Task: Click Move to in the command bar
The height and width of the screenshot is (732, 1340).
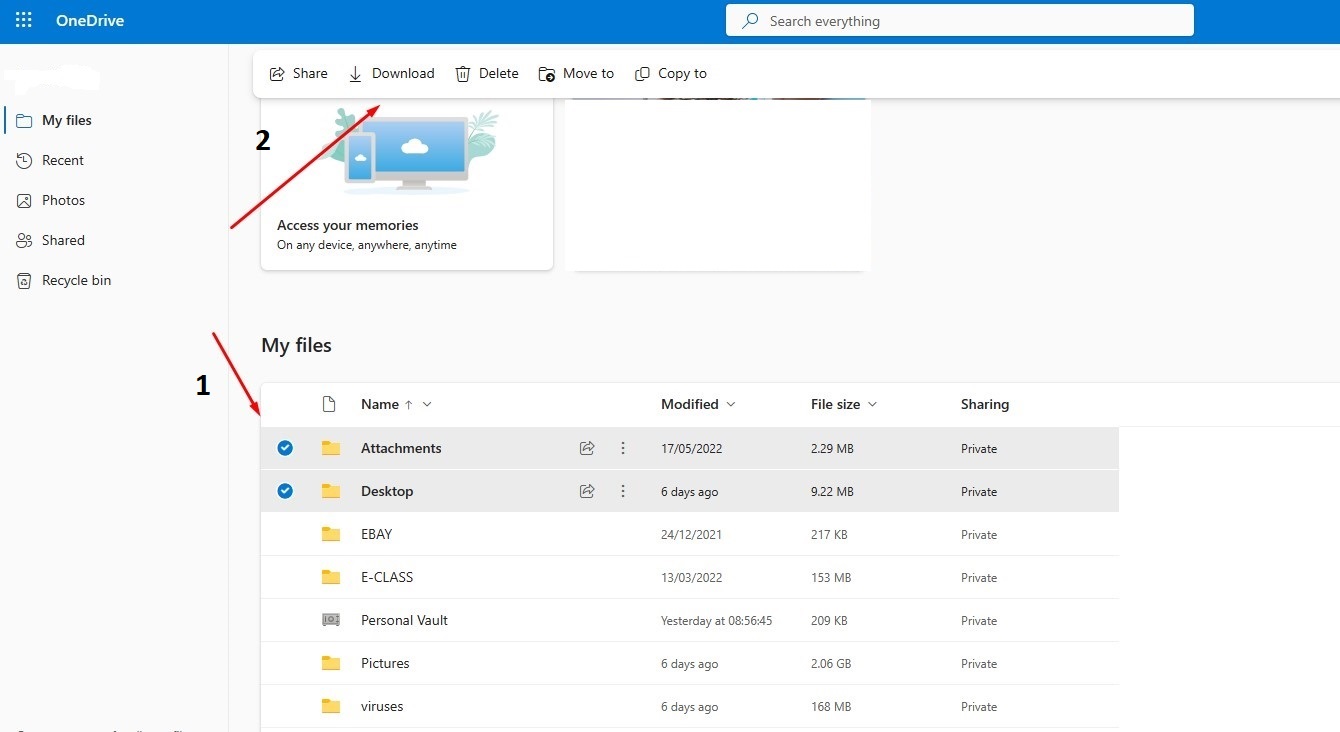Action: pyautogui.click(x=576, y=74)
